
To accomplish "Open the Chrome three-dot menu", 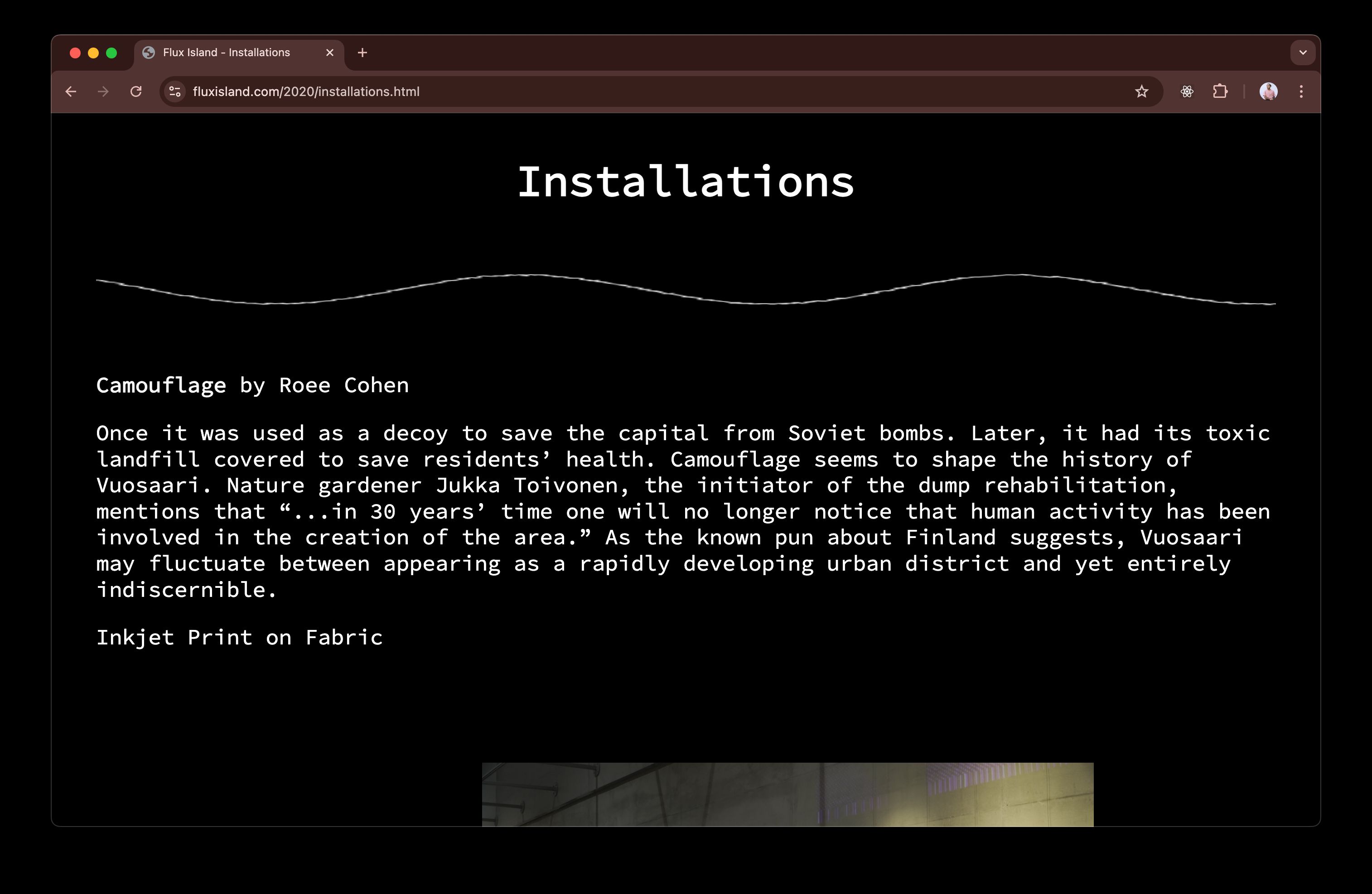I will tap(1301, 91).
